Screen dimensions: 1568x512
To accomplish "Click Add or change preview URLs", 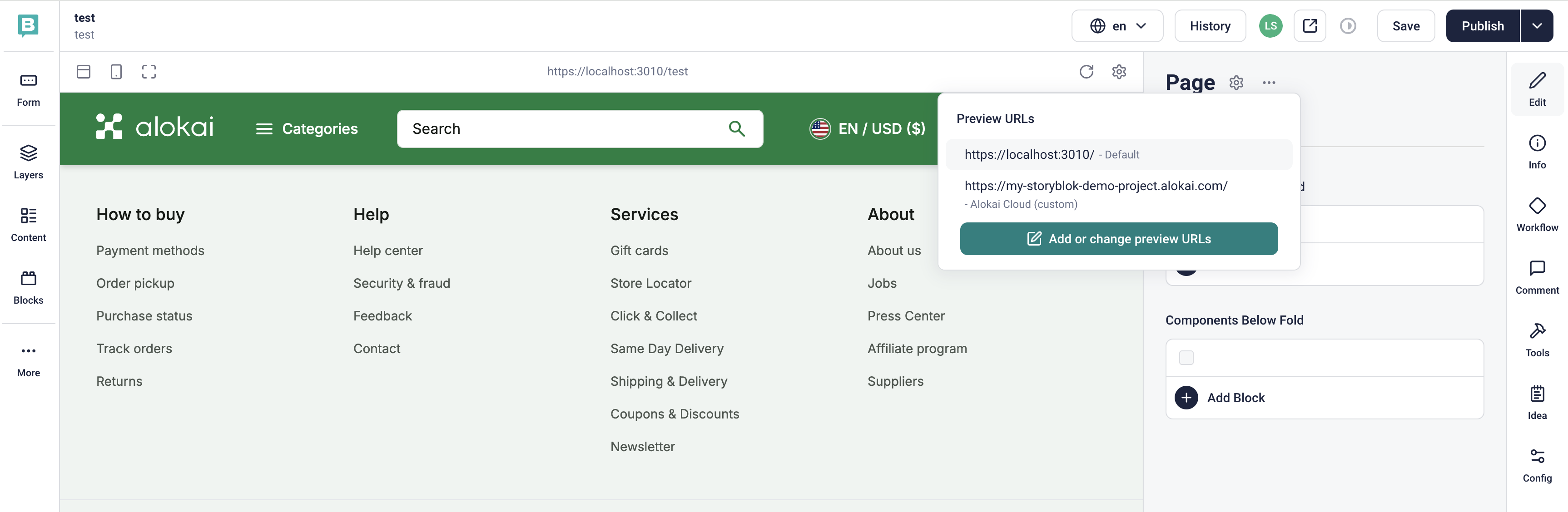I will (x=1118, y=239).
